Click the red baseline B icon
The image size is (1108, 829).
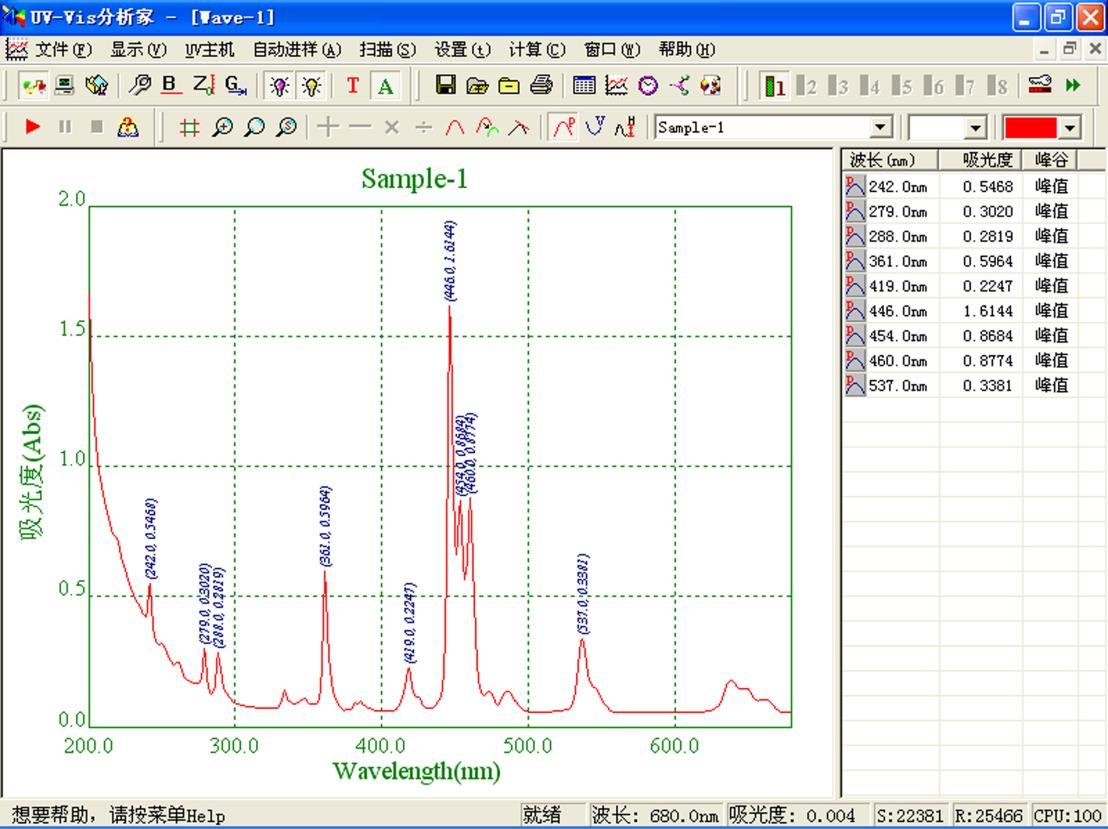(169, 86)
